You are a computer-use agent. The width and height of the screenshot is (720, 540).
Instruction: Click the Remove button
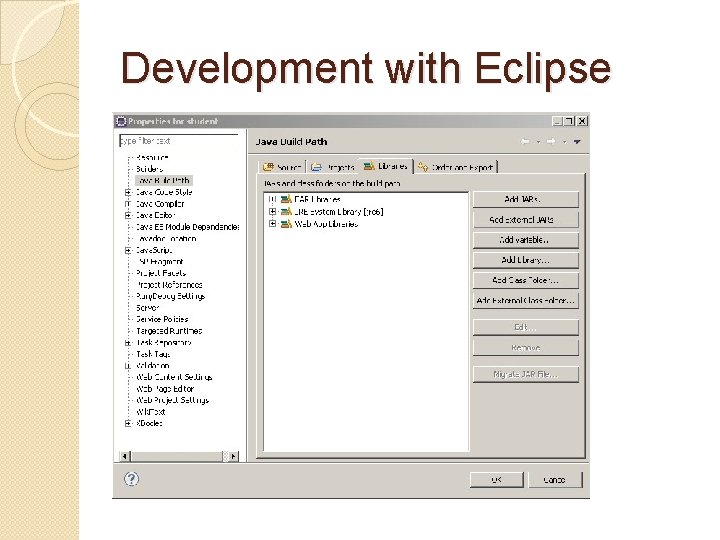point(526,348)
